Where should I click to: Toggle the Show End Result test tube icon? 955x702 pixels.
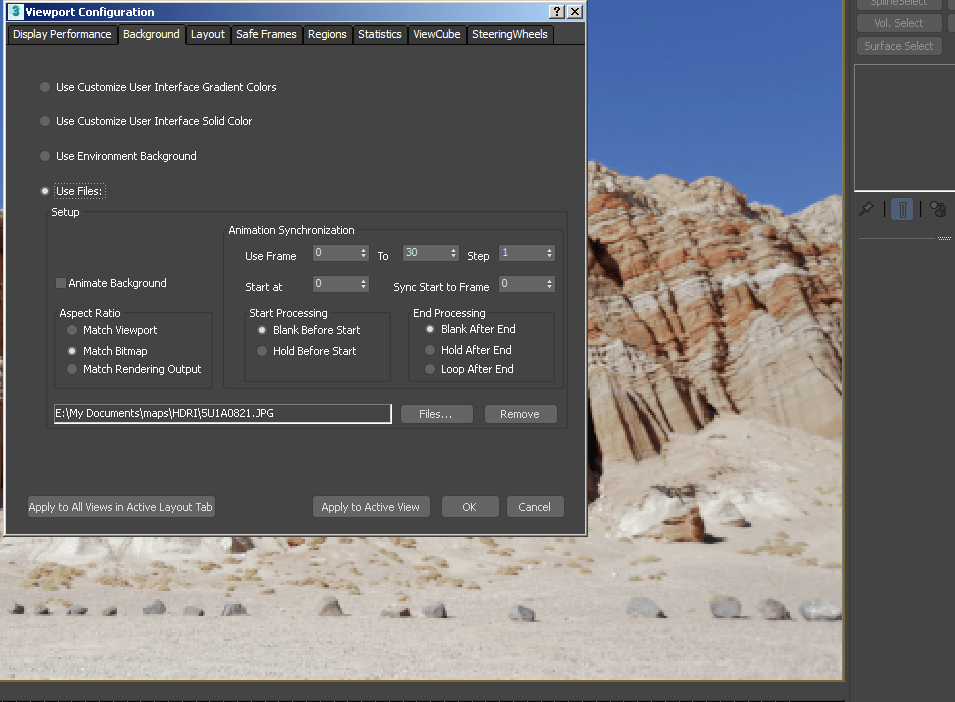(x=902, y=209)
